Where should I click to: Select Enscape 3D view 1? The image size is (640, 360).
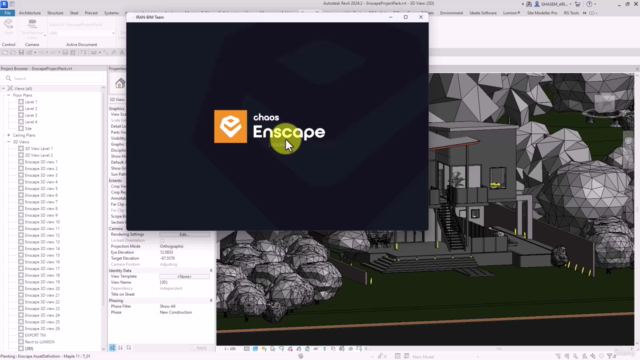tap(41, 162)
